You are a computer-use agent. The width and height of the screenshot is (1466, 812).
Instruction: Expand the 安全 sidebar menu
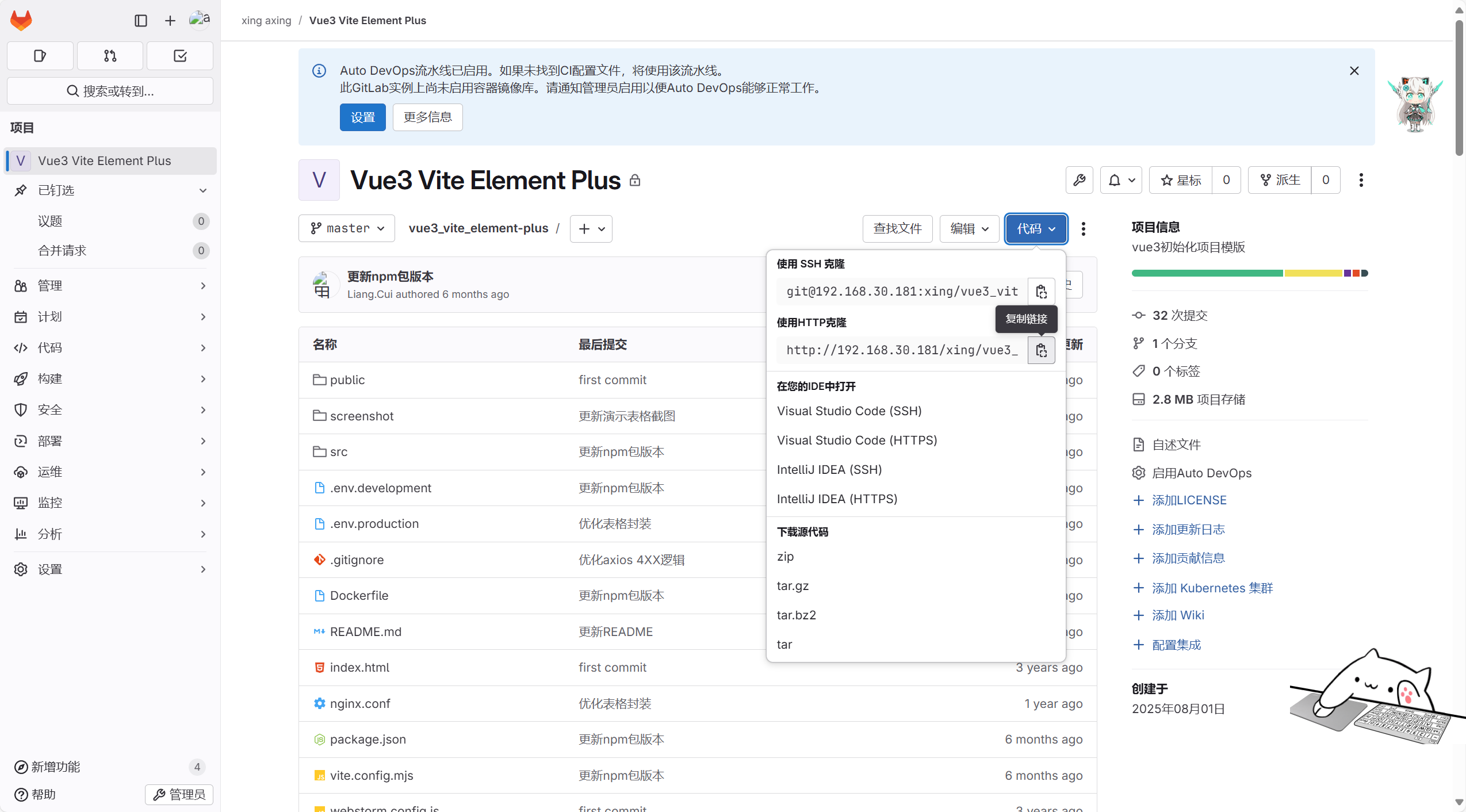click(110, 410)
